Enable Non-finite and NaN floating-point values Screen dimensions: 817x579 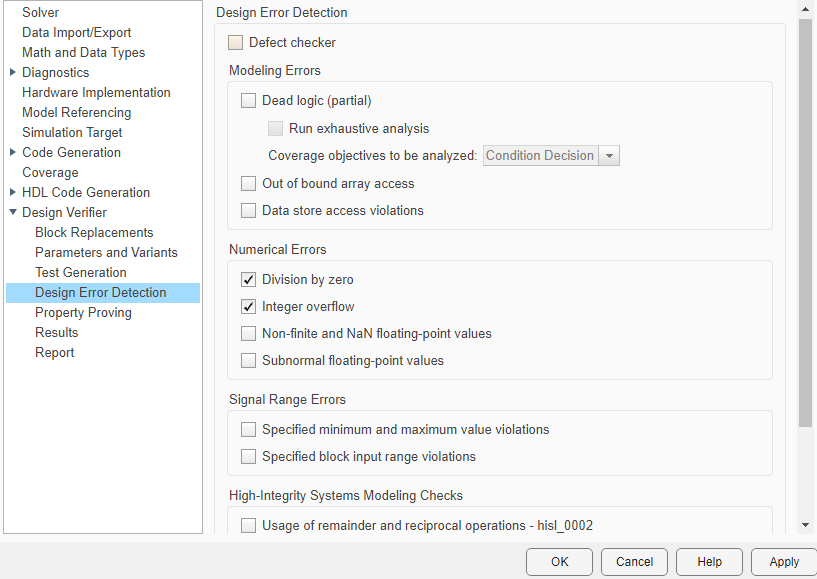pos(248,333)
